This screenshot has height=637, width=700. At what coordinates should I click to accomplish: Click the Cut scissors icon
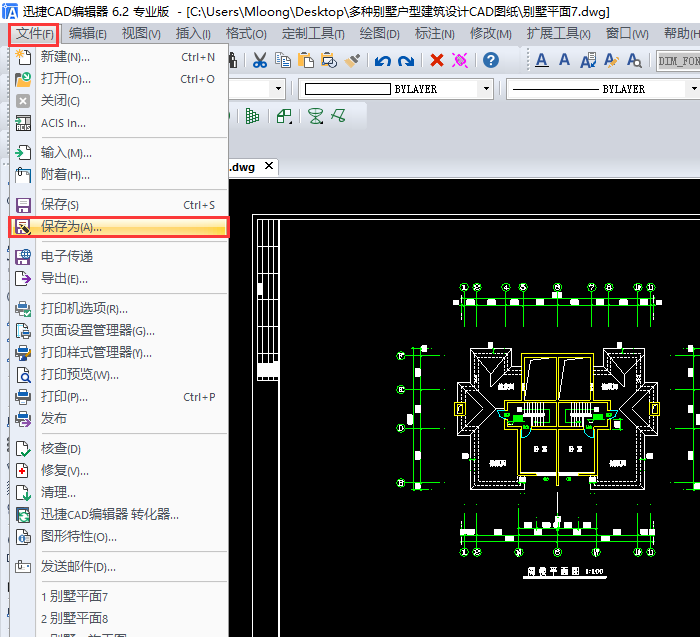pos(259,60)
